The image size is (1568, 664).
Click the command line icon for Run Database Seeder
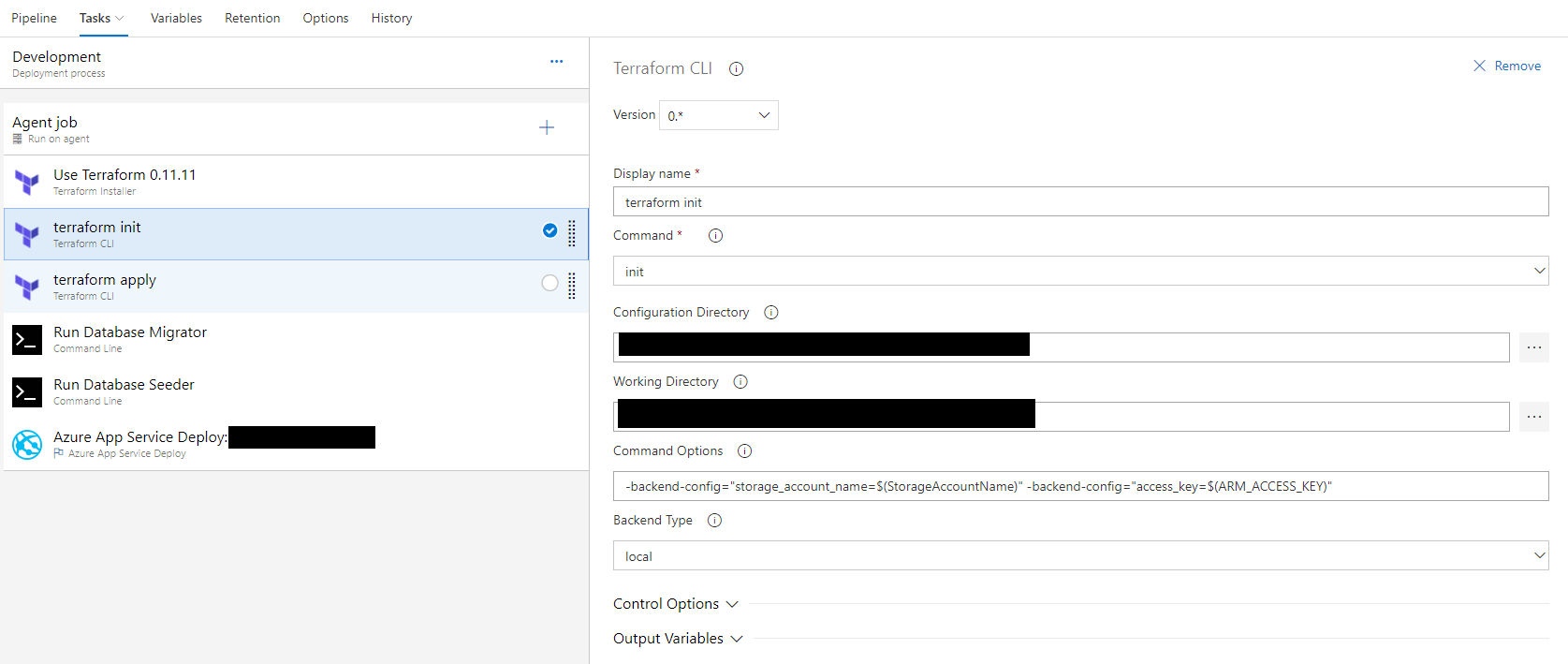(x=27, y=391)
